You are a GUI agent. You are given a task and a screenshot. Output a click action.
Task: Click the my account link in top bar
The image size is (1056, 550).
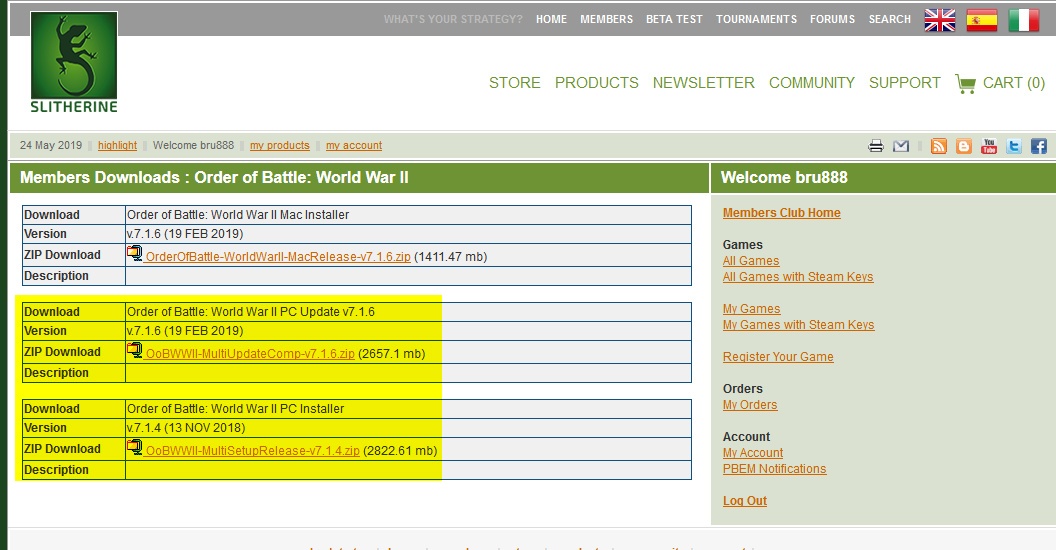click(354, 145)
